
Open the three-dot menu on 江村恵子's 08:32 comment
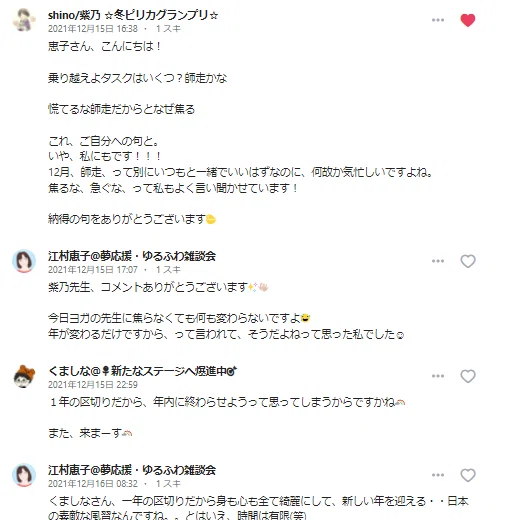tap(438, 475)
